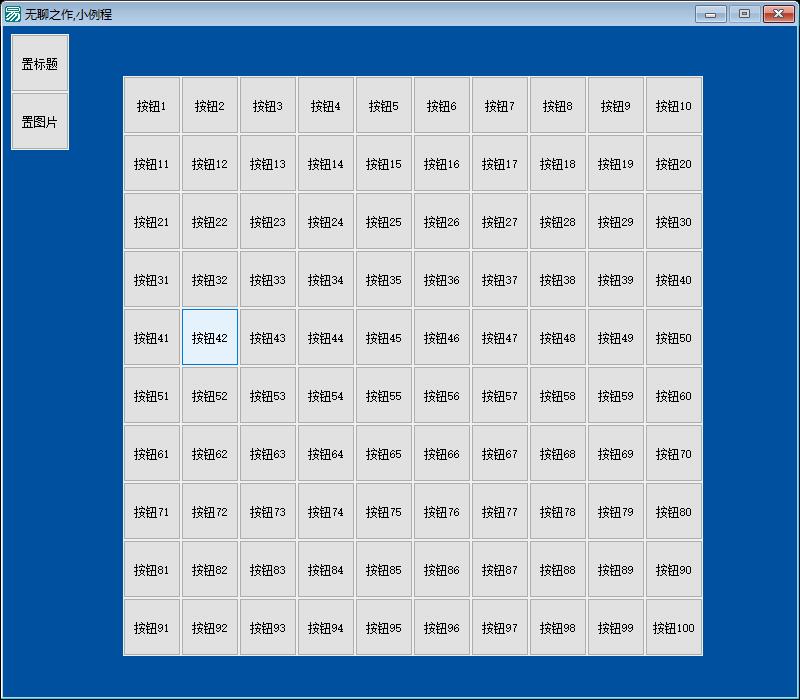
Task: Click the last button 按钮100
Action: pyautogui.click(x=673, y=627)
